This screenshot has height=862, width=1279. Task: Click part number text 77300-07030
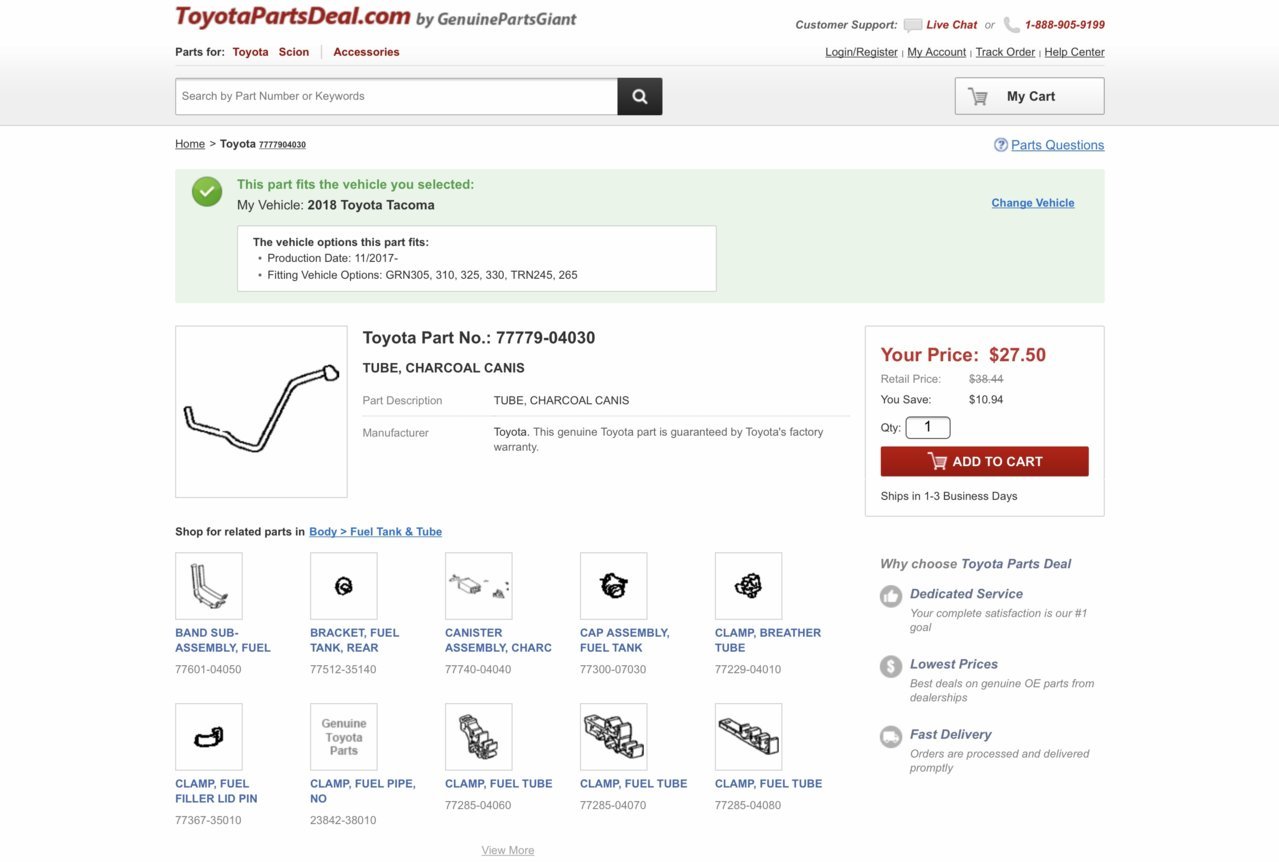tap(613, 670)
